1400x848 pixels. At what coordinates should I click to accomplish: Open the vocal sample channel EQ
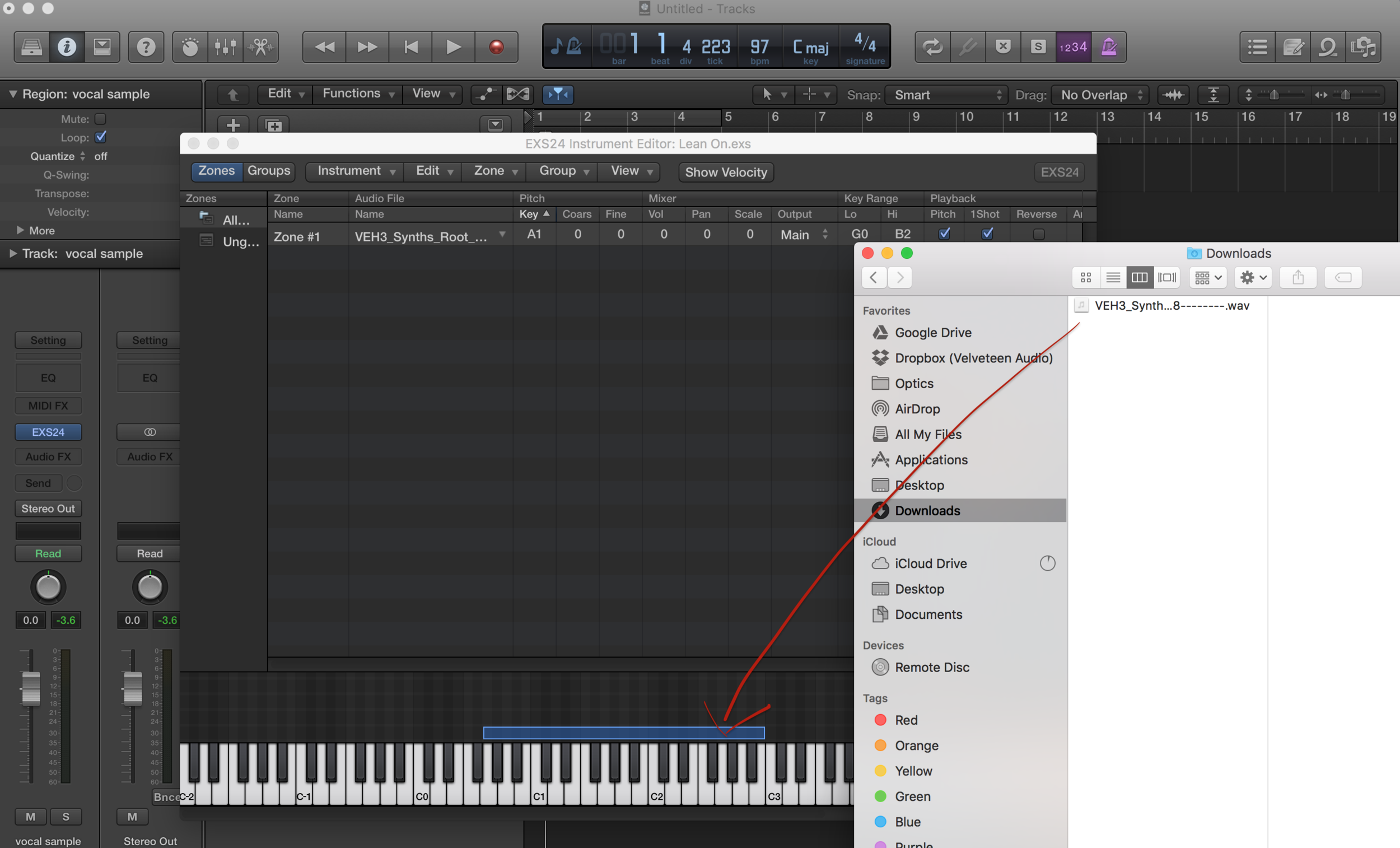pos(48,378)
